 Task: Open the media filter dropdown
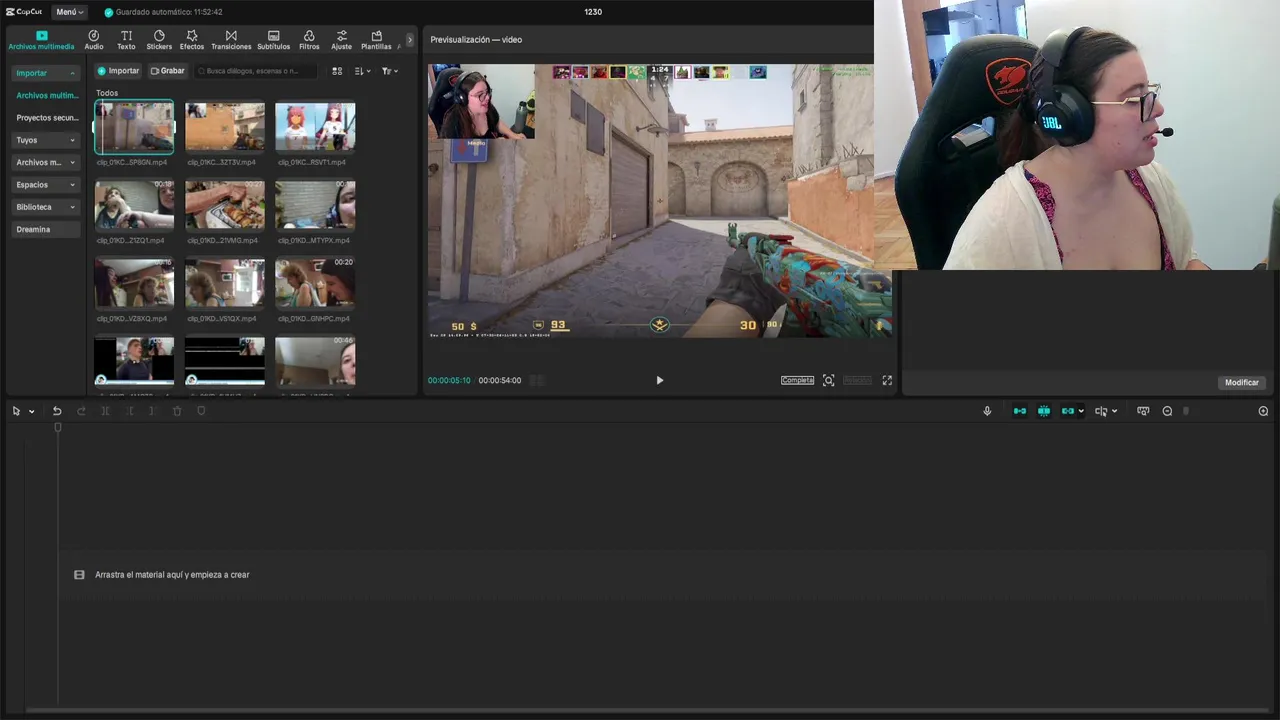pyautogui.click(x=389, y=71)
